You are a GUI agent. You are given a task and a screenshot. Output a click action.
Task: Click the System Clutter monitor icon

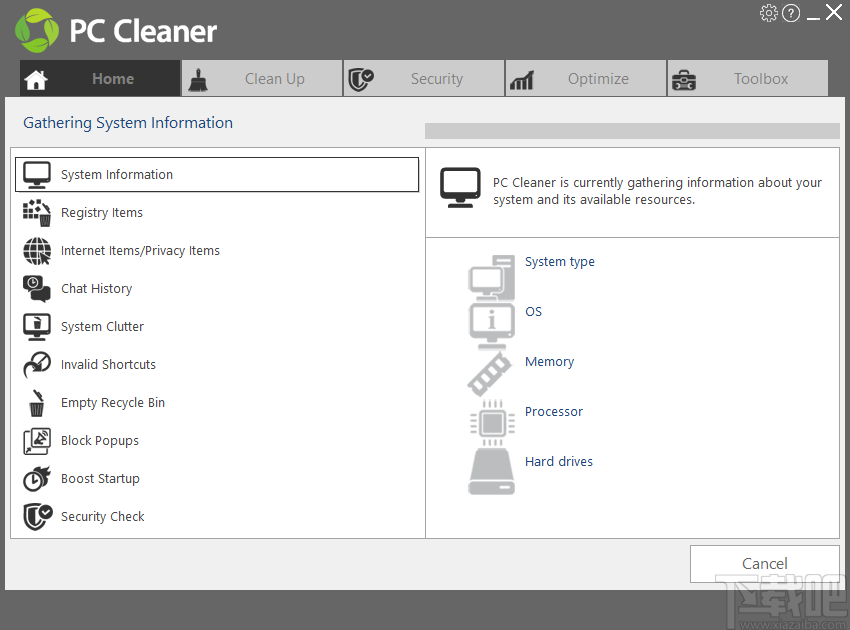tap(37, 327)
